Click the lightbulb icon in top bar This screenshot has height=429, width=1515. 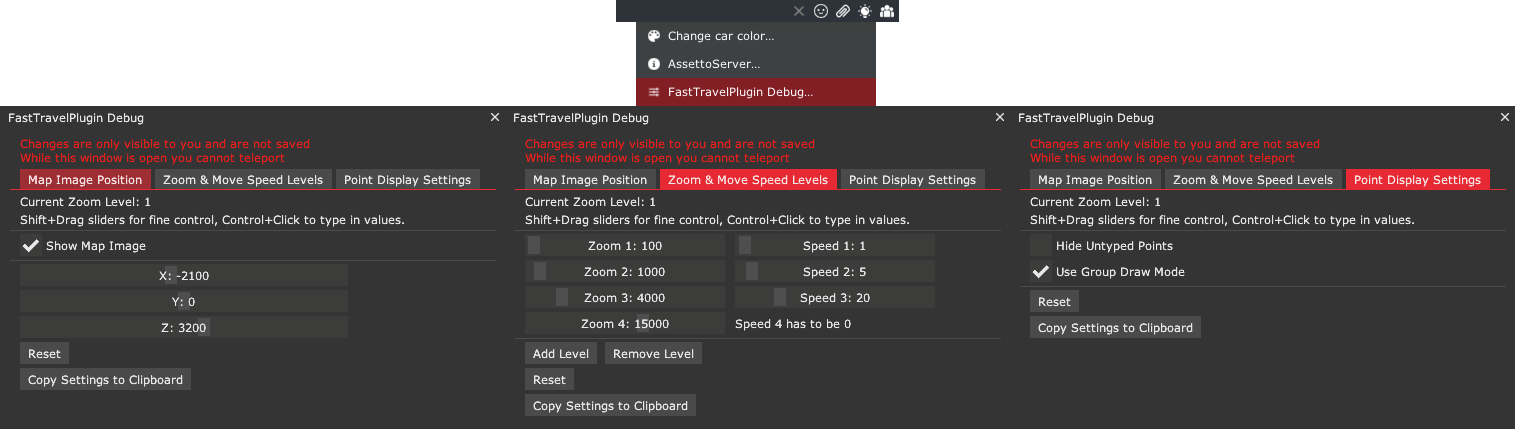pos(865,11)
